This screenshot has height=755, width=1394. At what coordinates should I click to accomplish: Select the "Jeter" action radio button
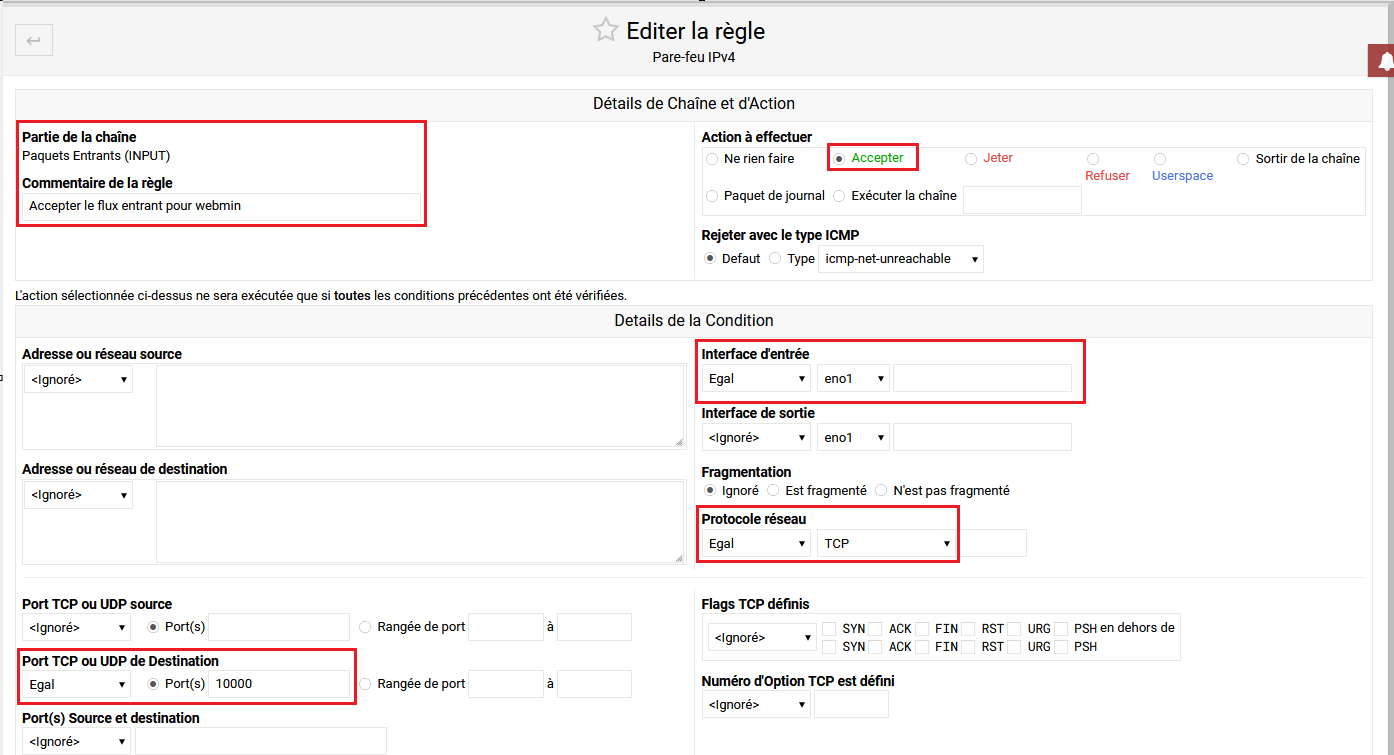pyautogui.click(x=970, y=158)
